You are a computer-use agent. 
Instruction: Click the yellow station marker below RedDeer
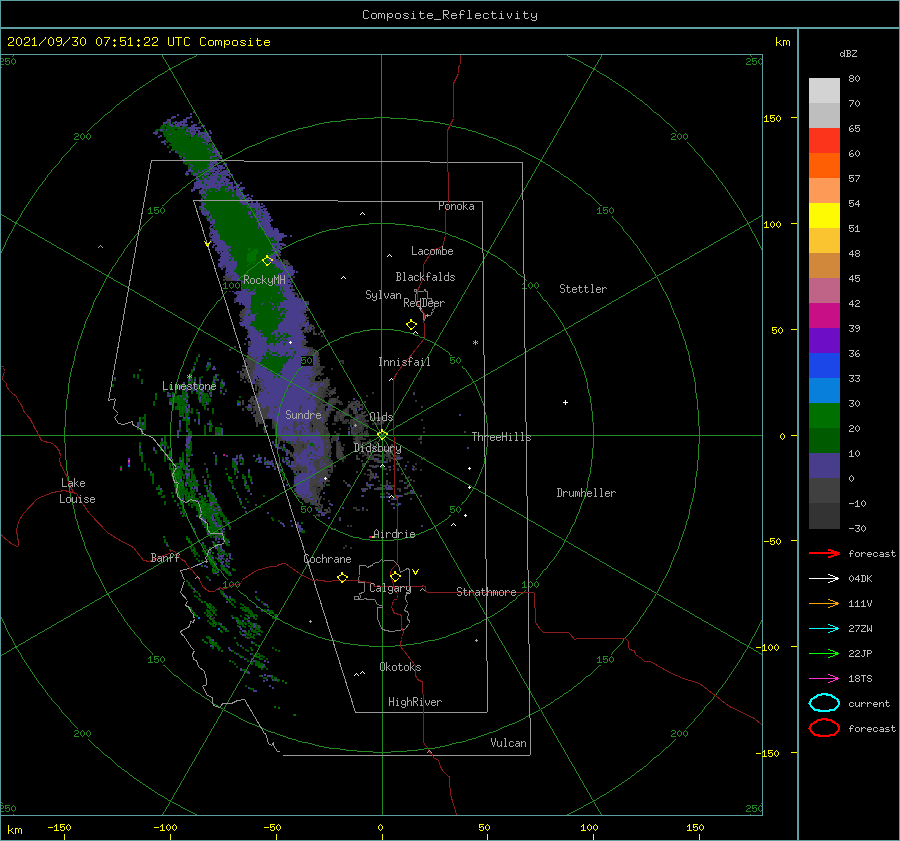[412, 325]
